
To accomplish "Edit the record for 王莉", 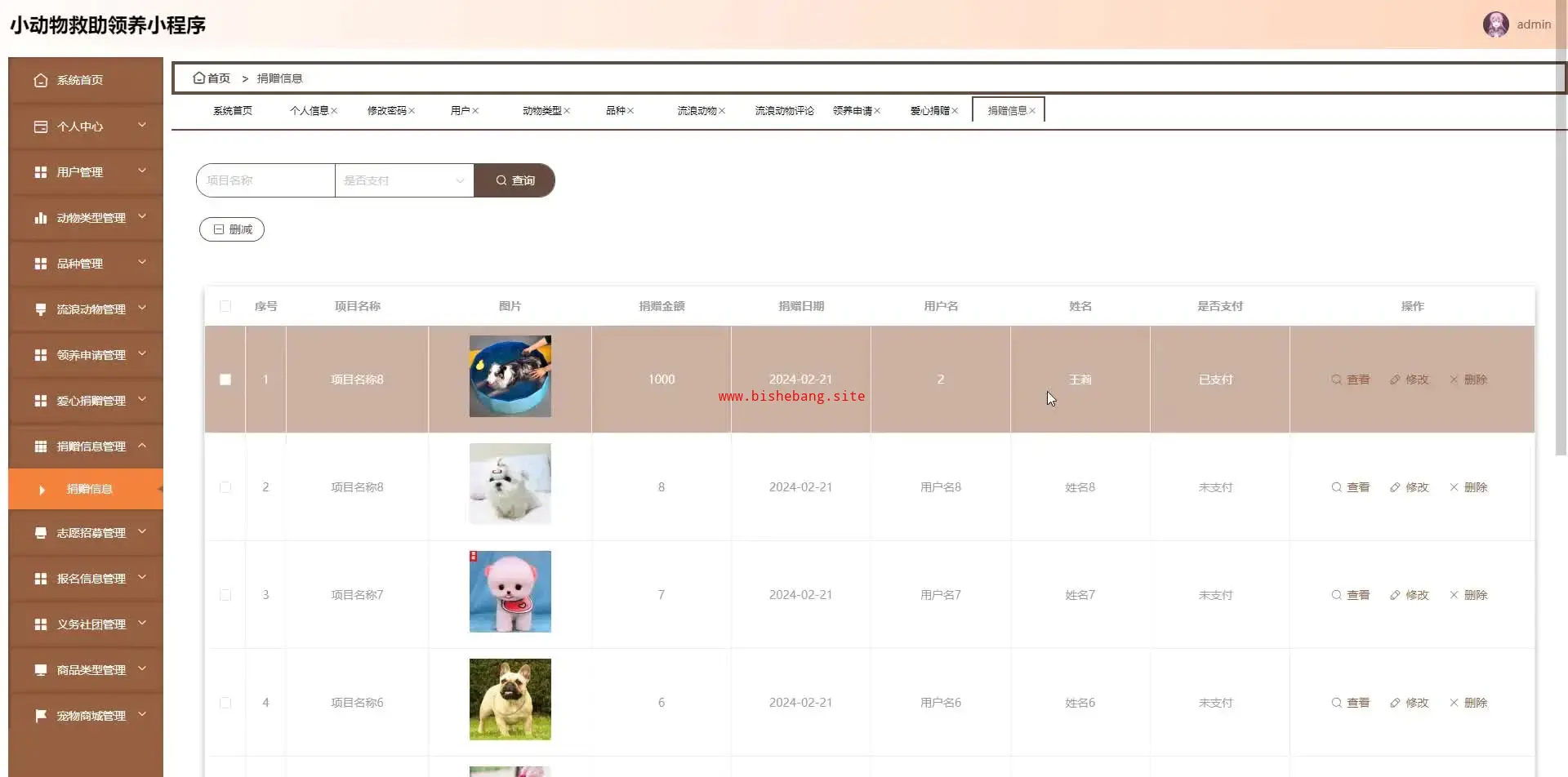I will [1410, 380].
